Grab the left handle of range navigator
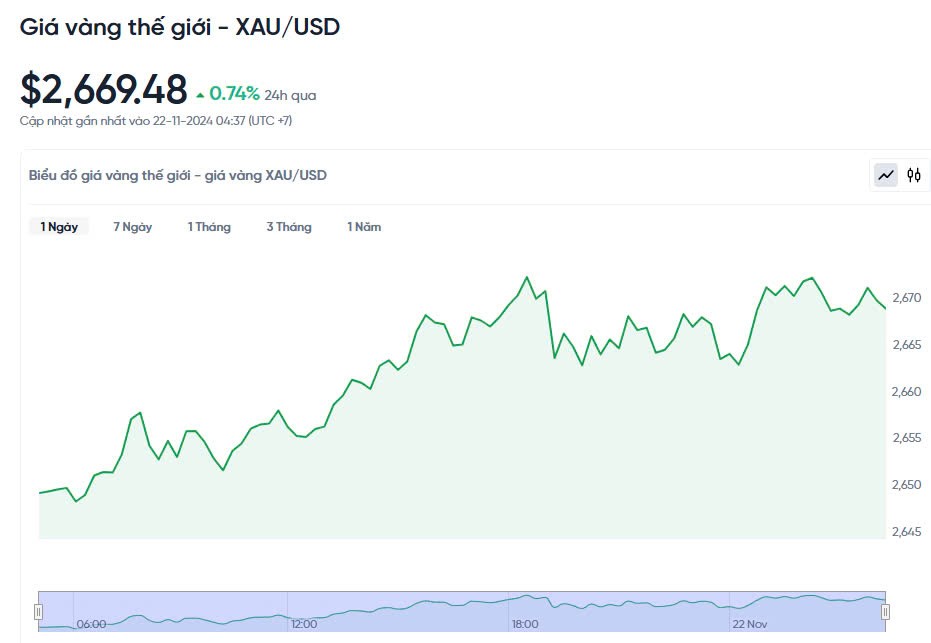 click(x=39, y=611)
